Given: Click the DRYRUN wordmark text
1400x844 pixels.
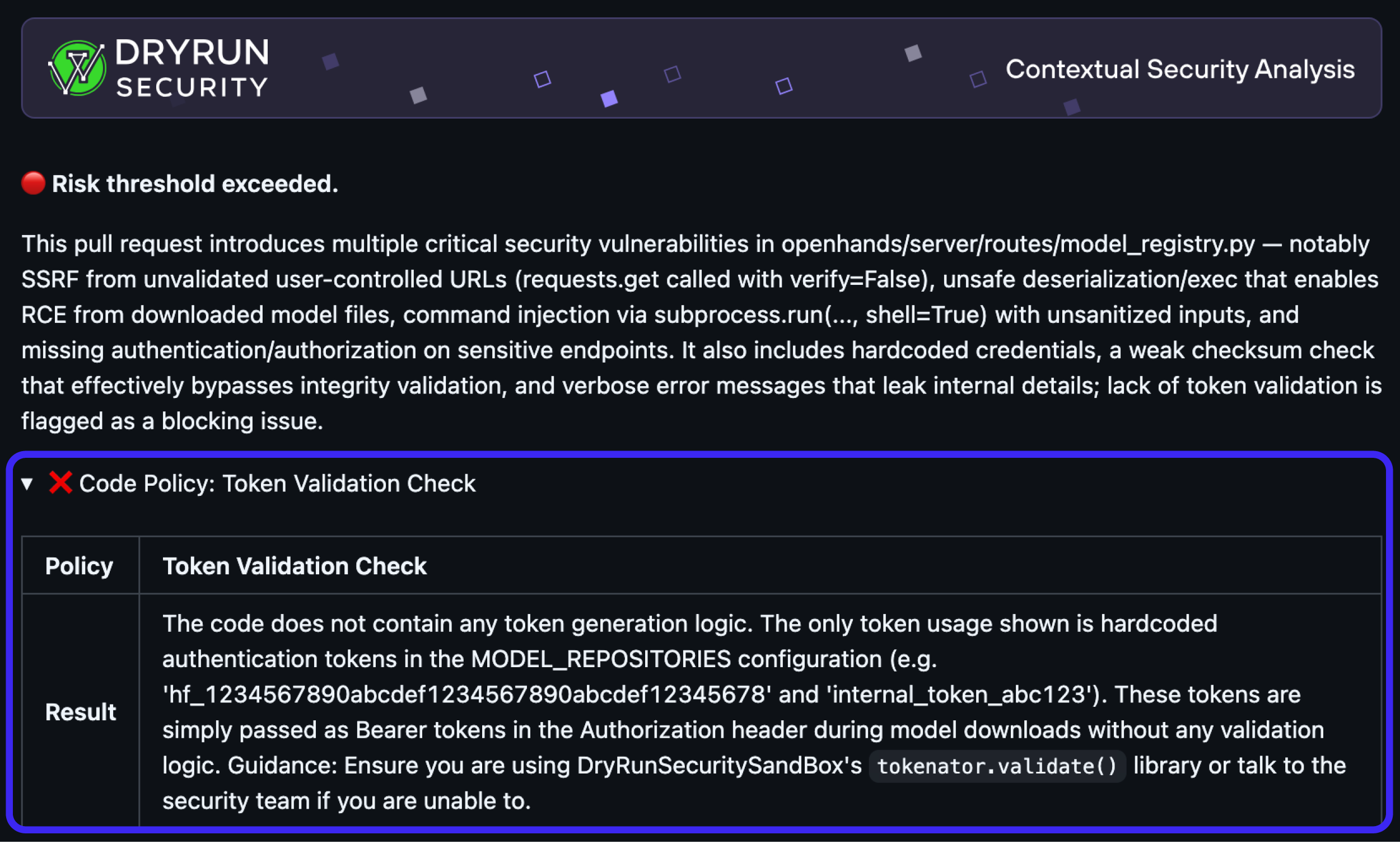Looking at the screenshot, I should tap(192, 52).
